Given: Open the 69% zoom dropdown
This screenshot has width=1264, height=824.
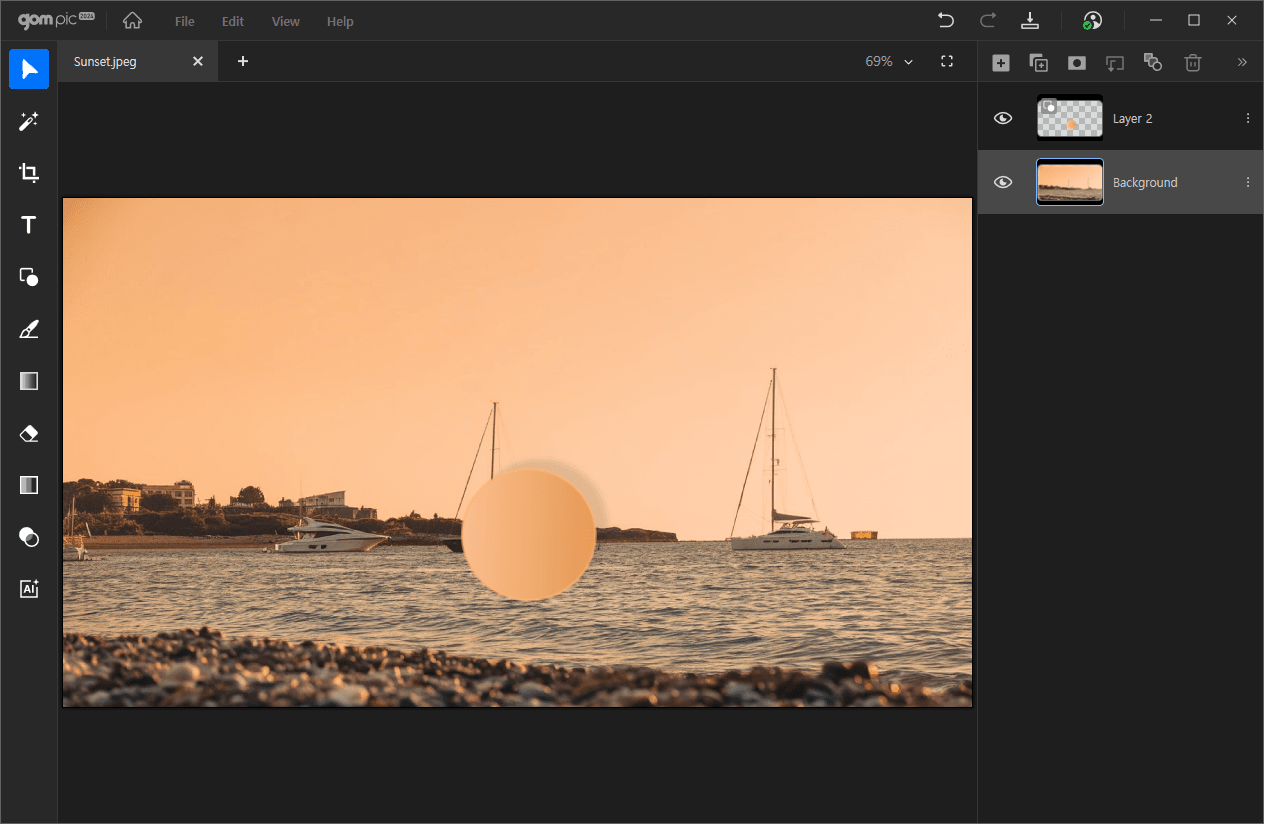Looking at the screenshot, I should tap(889, 61).
